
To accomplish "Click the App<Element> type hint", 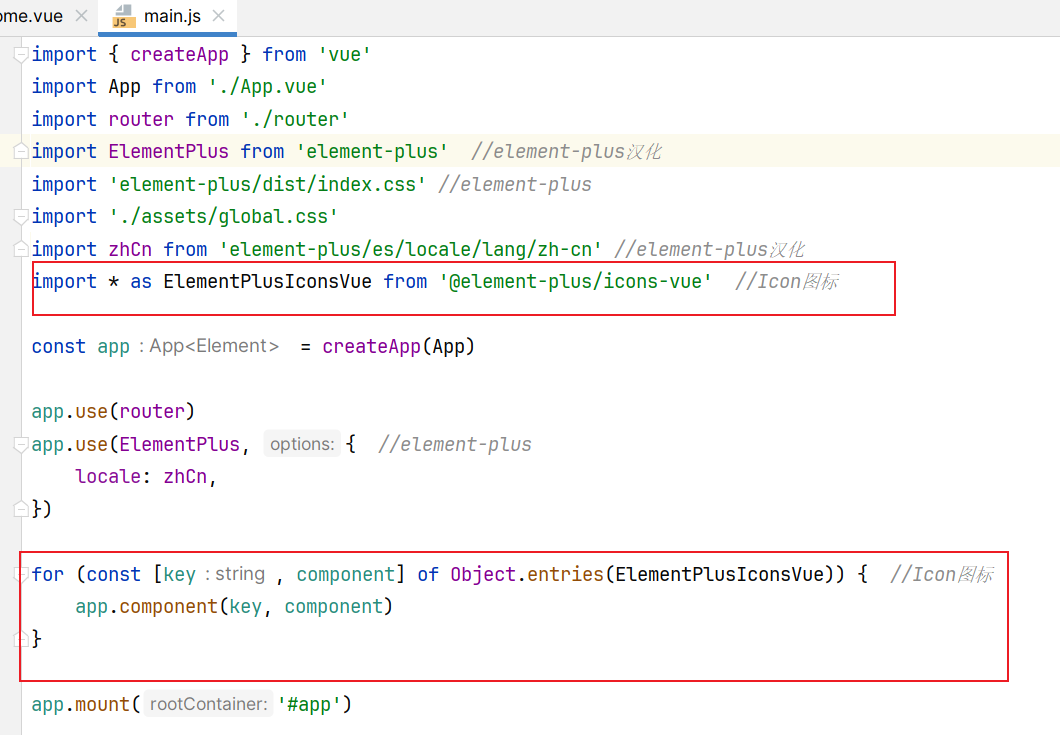I will [210, 346].
